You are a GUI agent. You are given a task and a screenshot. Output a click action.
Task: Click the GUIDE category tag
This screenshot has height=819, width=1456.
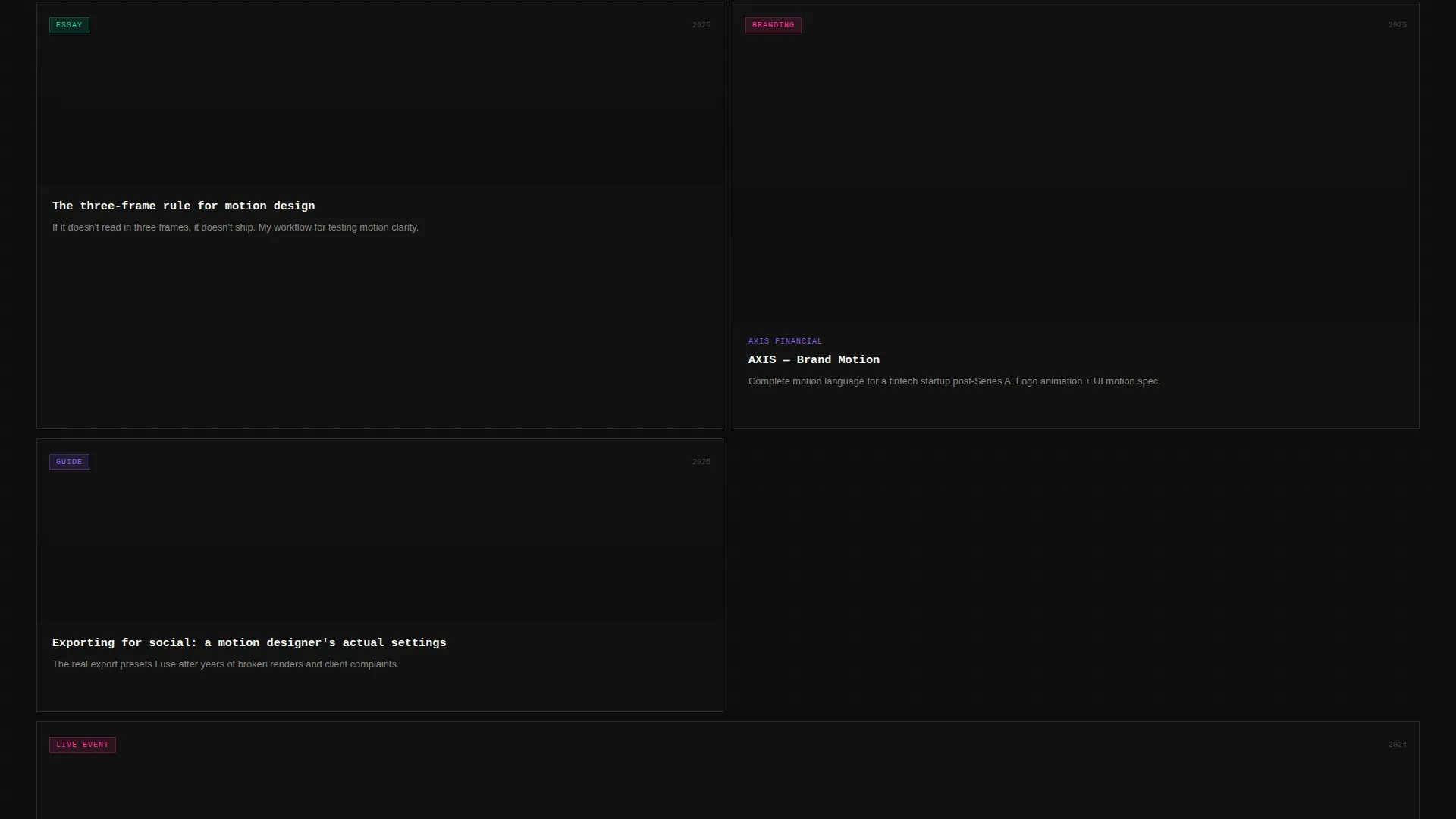tap(69, 462)
